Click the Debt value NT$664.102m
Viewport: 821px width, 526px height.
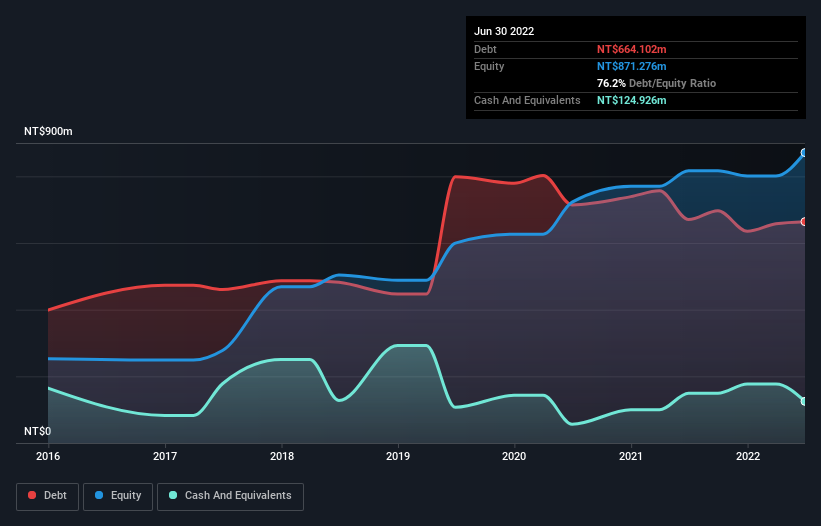(x=631, y=49)
